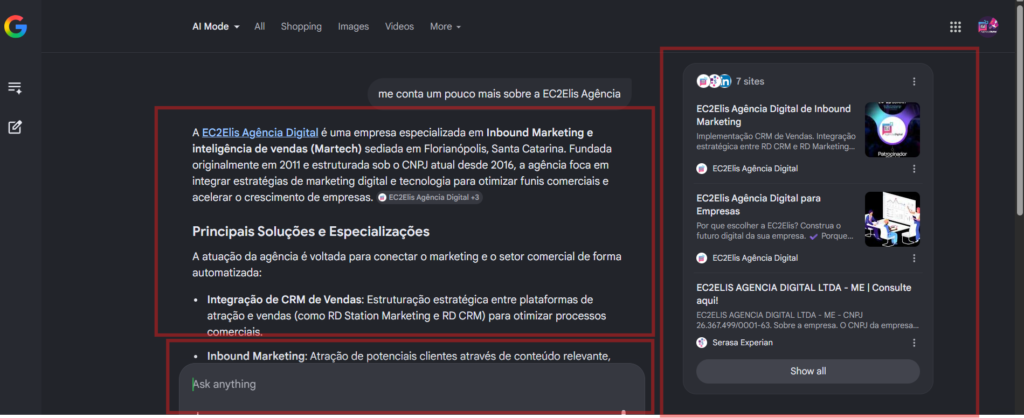The image size is (1024, 418).
Task: Click the Show all button
Action: pos(808,371)
